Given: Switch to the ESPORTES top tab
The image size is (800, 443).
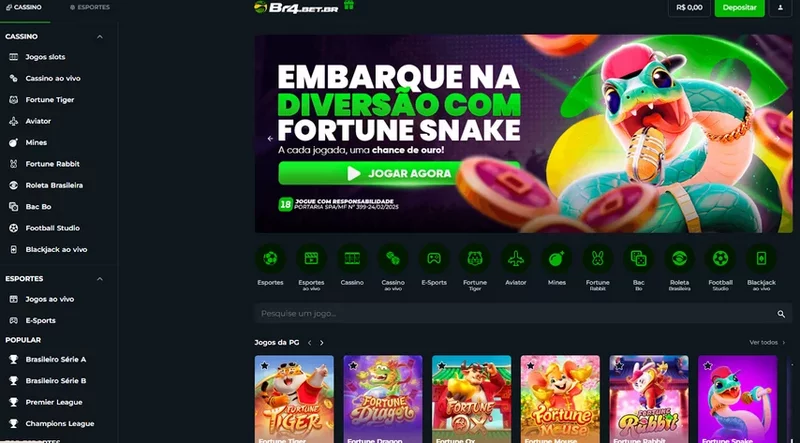Looking at the screenshot, I should (90, 8).
